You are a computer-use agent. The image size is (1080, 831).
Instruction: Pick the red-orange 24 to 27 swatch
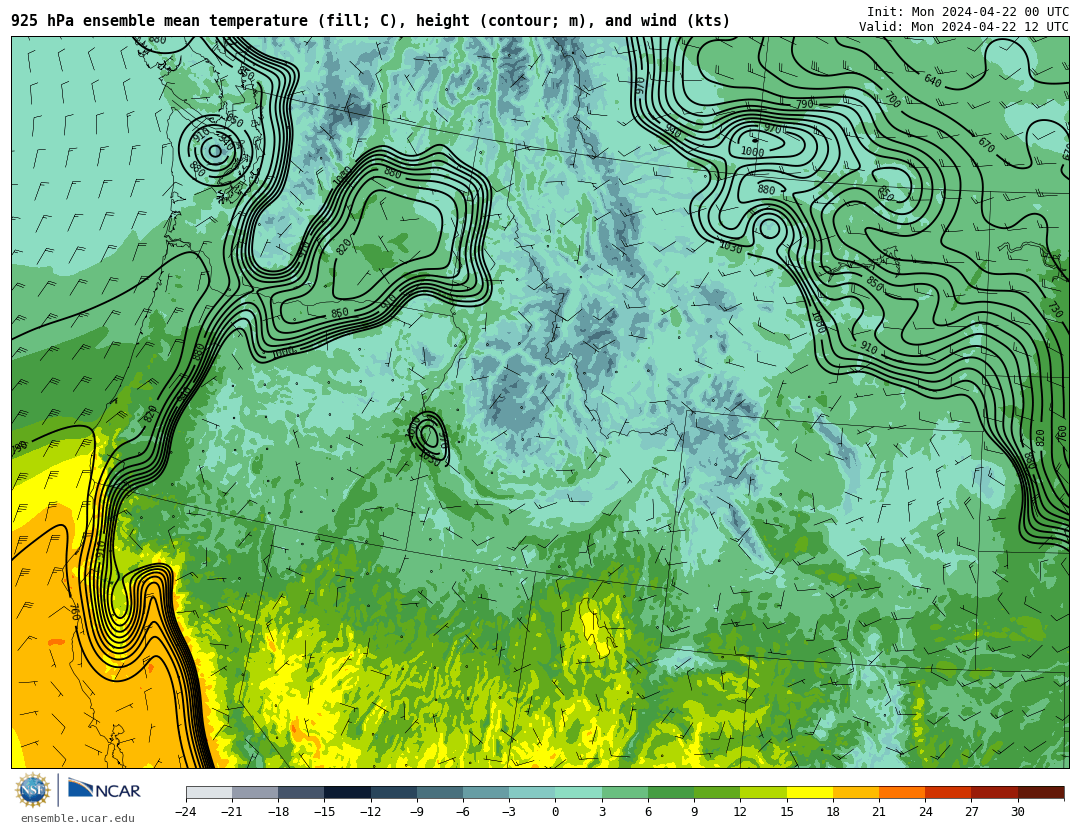[948, 792]
